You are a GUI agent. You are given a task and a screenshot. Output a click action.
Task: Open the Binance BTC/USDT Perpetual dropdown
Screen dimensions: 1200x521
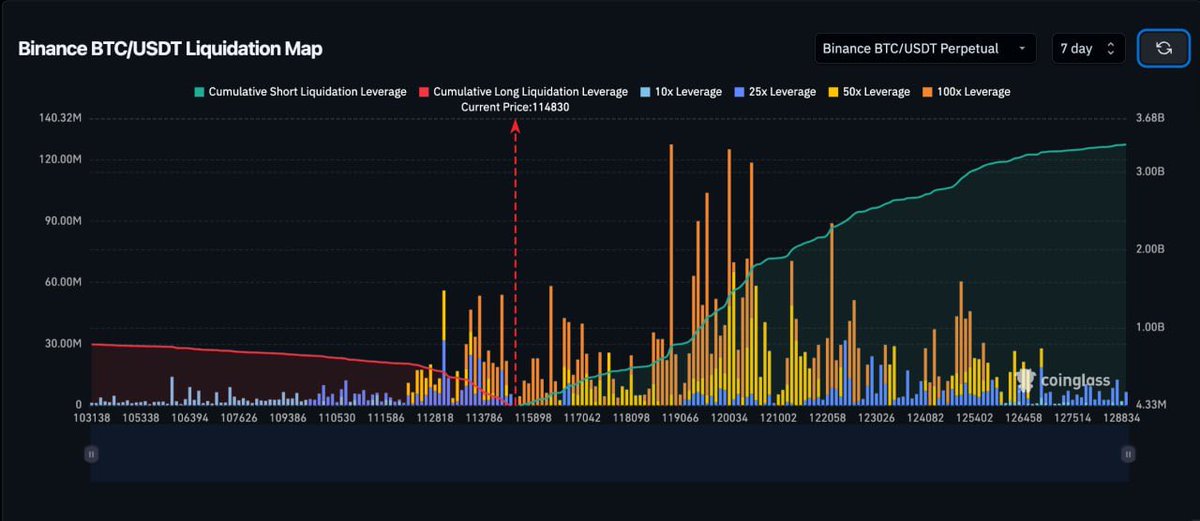925,48
